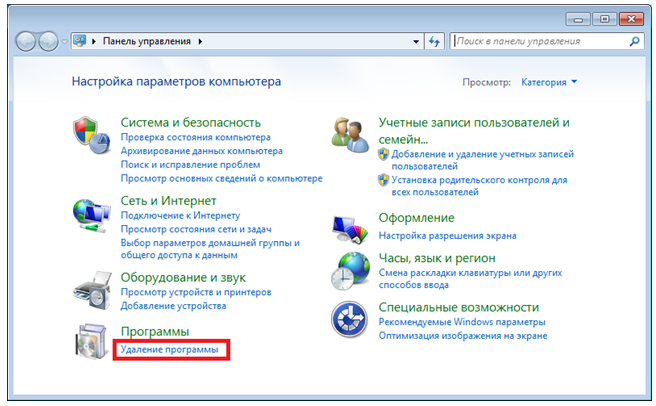The image size is (656, 406).
Task: Expand the address bar history dropdown
Action: click(416, 41)
